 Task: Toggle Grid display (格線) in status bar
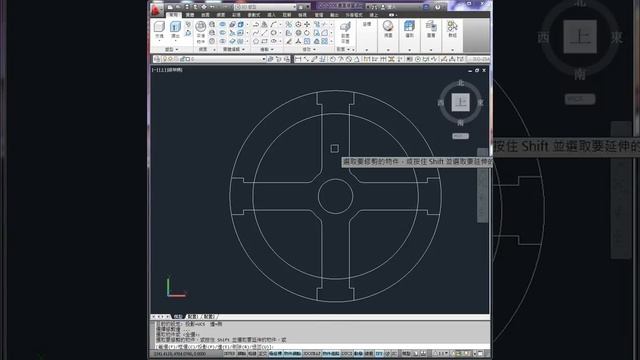pyautogui.click(x=252, y=353)
